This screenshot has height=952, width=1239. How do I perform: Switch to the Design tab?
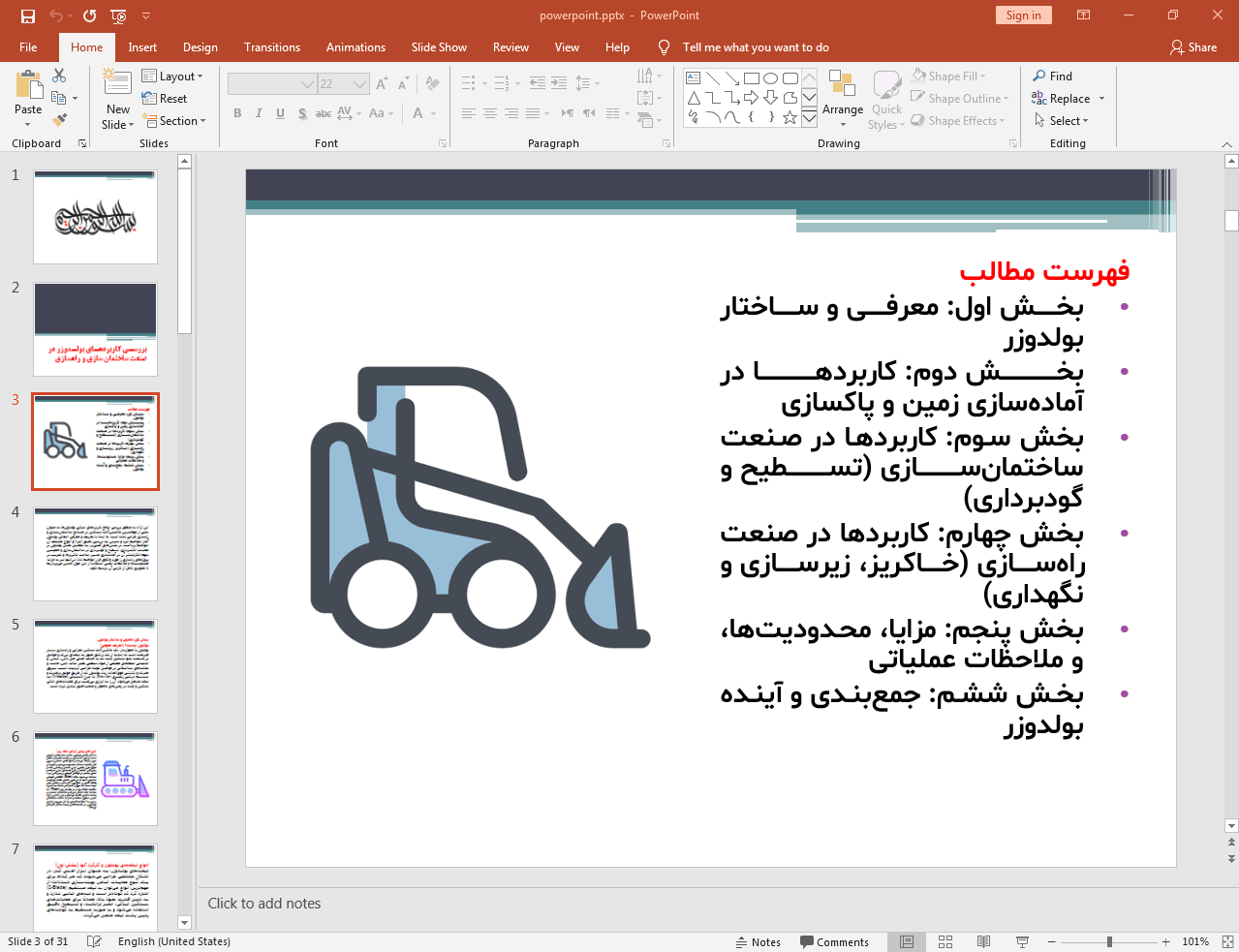[x=200, y=47]
